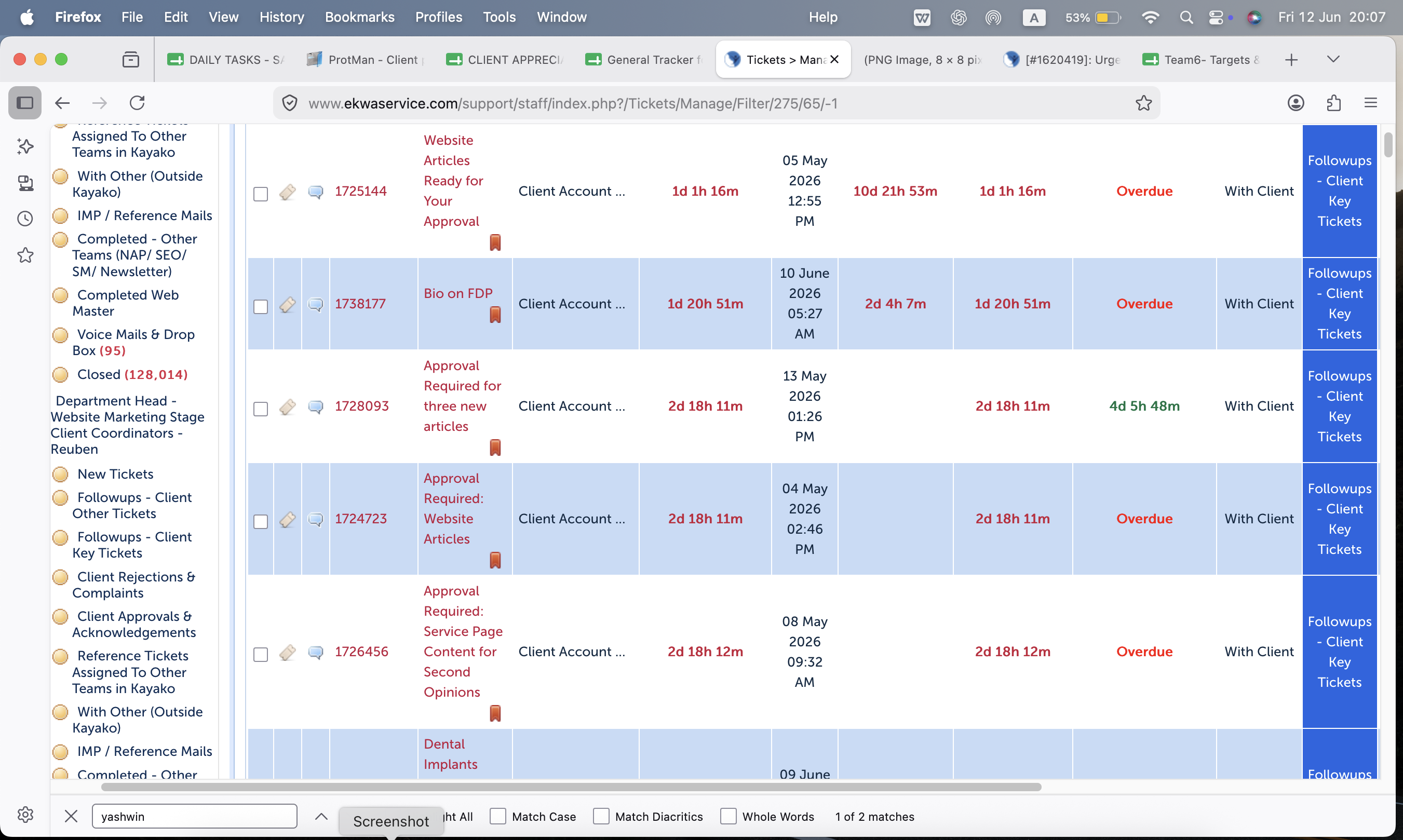Open Bookmarks panel in Firefox sidebar
The image size is (1403, 840).
(x=25, y=255)
